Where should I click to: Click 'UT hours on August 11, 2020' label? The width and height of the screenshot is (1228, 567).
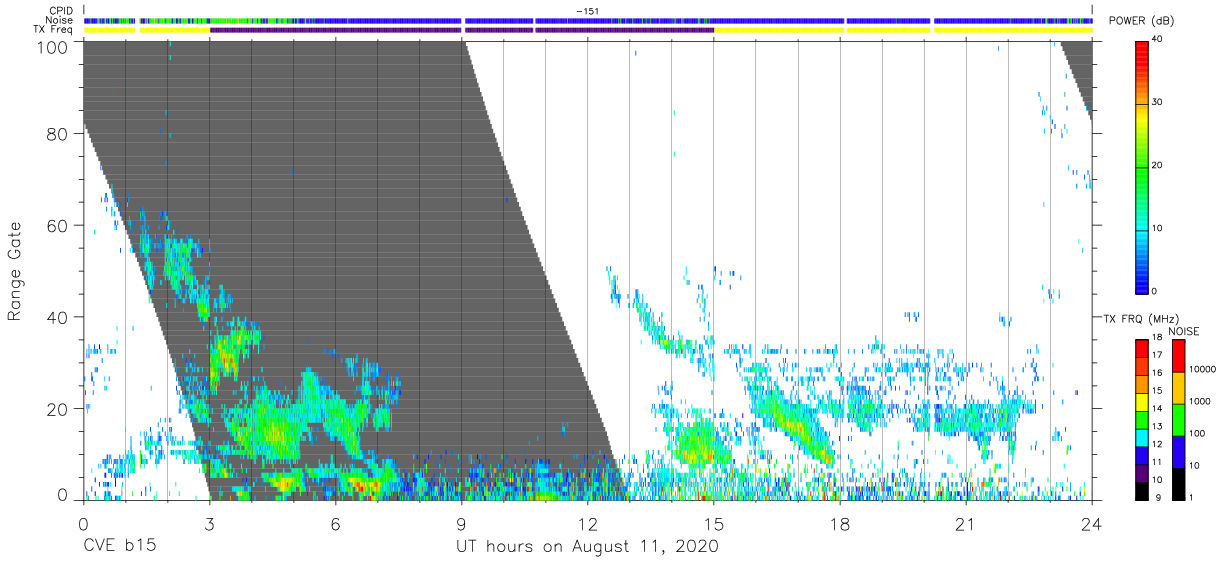(x=587, y=547)
